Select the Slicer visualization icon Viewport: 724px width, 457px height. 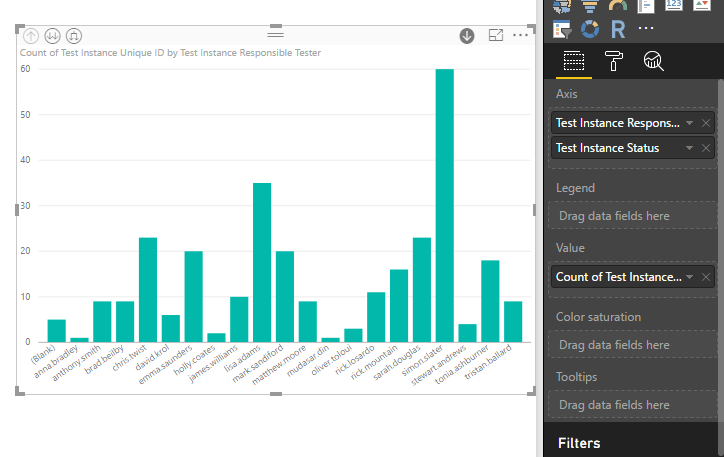pyautogui.click(x=562, y=29)
